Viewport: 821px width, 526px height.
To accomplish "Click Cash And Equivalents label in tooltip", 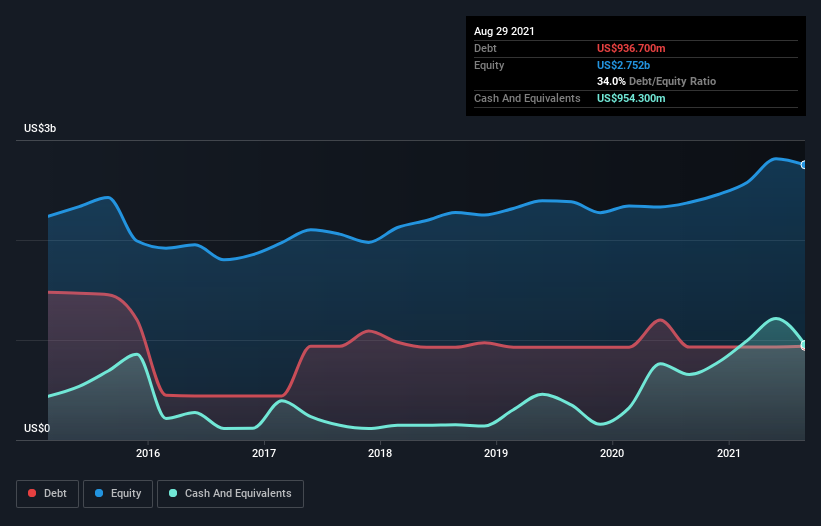I will (527, 98).
